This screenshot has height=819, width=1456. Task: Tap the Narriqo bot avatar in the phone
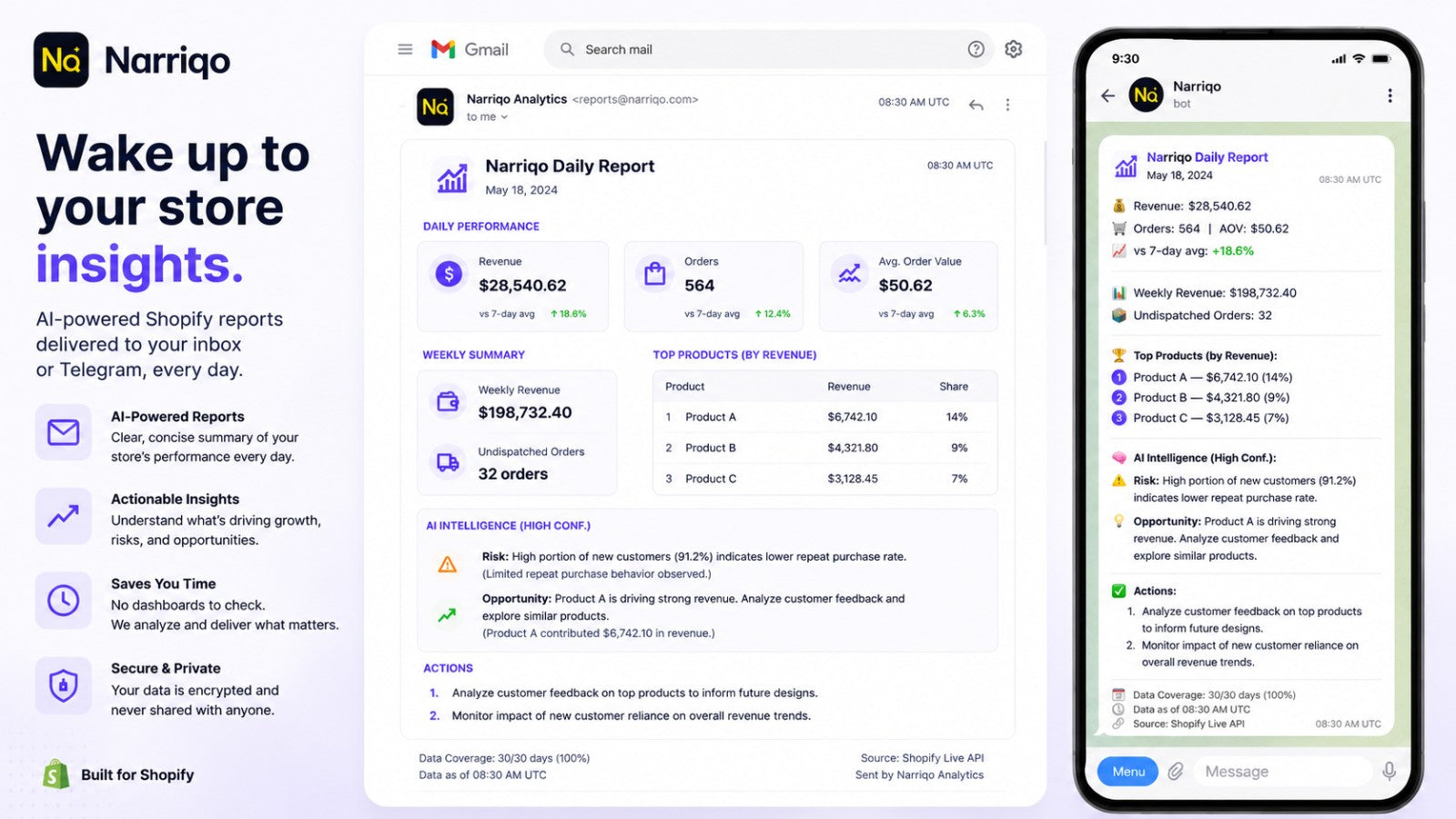[1146, 95]
